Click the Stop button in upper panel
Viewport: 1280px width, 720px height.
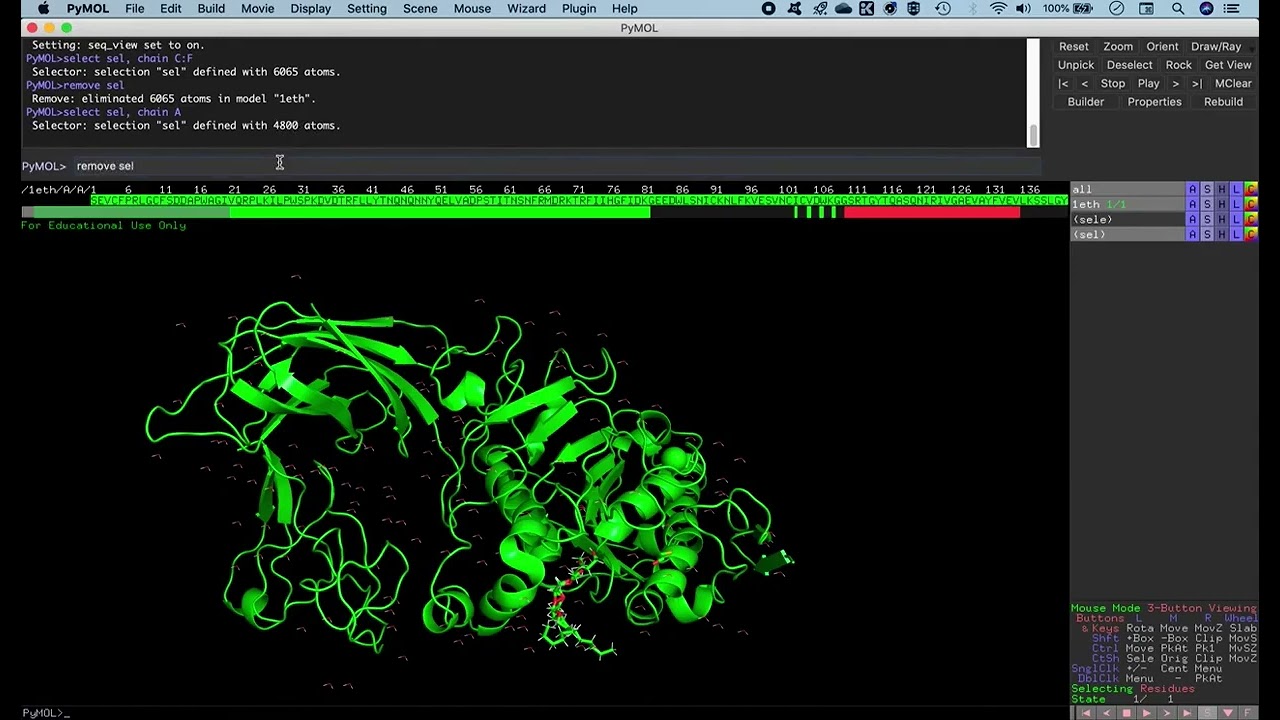(x=1112, y=84)
